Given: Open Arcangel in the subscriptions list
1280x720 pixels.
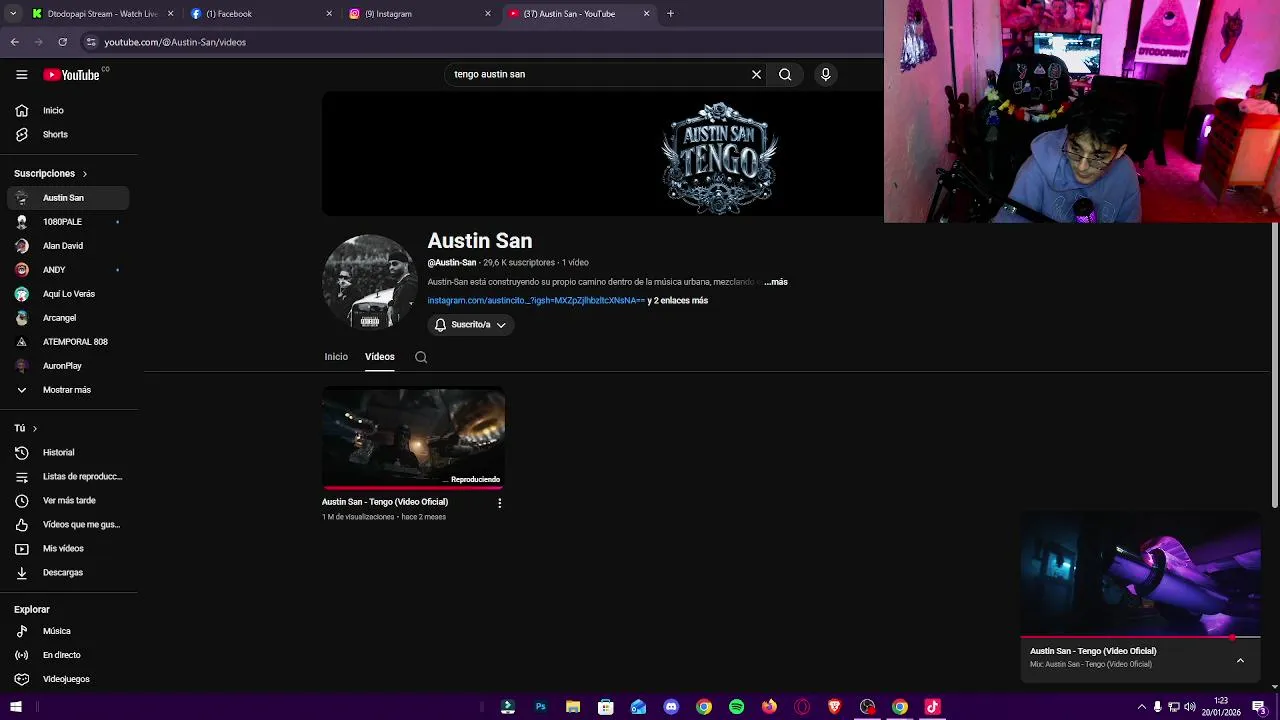Looking at the screenshot, I should click(x=68, y=318).
